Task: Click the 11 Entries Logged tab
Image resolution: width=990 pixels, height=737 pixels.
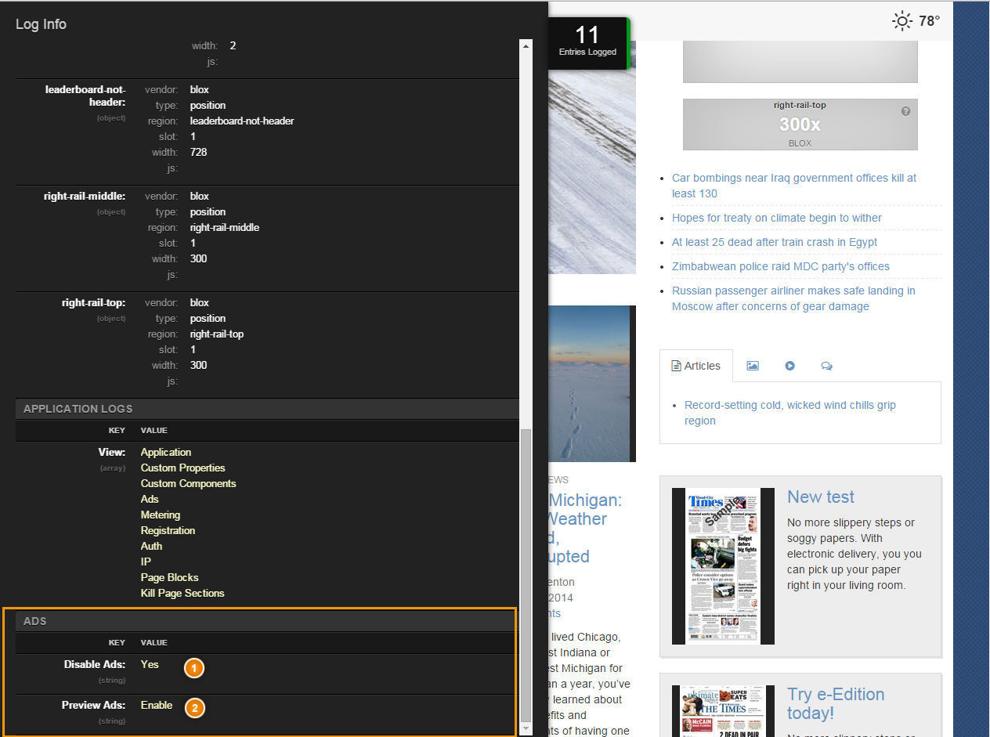Action: [x=587, y=42]
